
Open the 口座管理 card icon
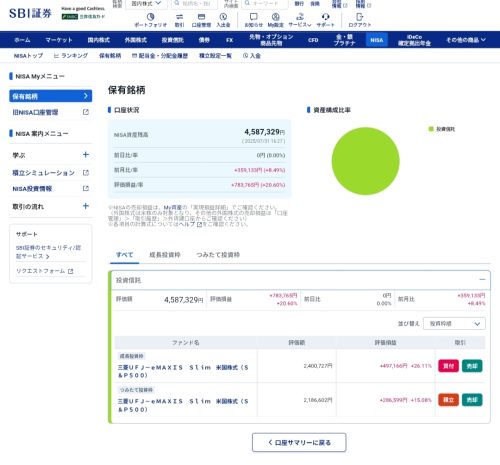[x=201, y=17]
